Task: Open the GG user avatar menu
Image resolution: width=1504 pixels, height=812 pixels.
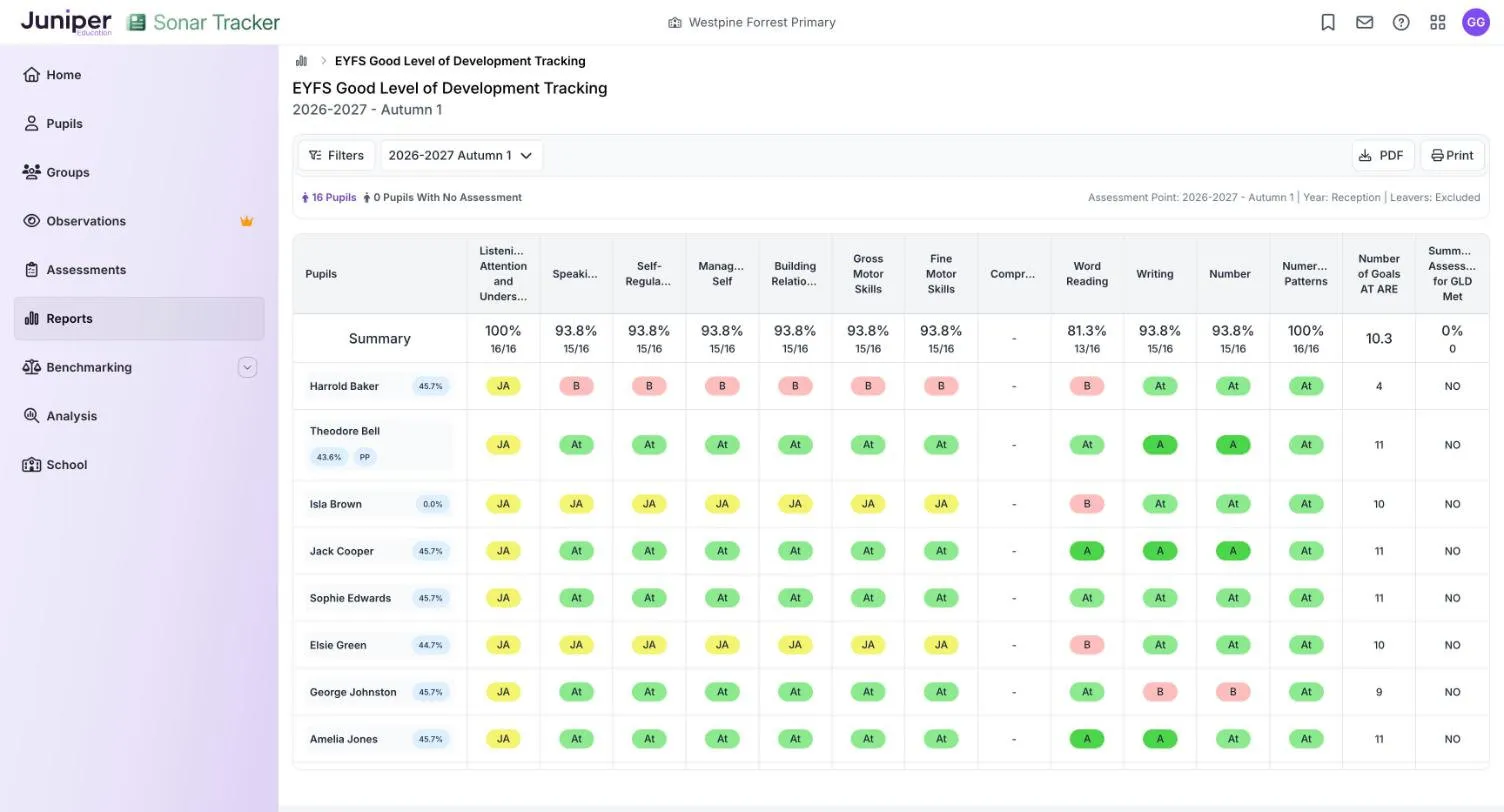Action: pos(1476,22)
